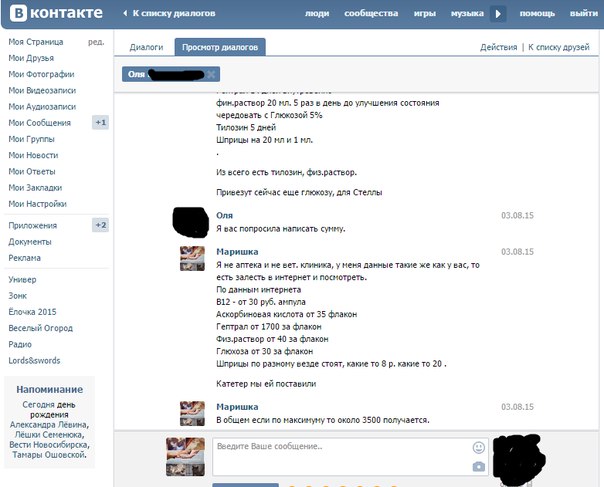Screen dimensions: 604x487
Task: Click Маришка's avatar in first message
Action: click(x=192, y=258)
